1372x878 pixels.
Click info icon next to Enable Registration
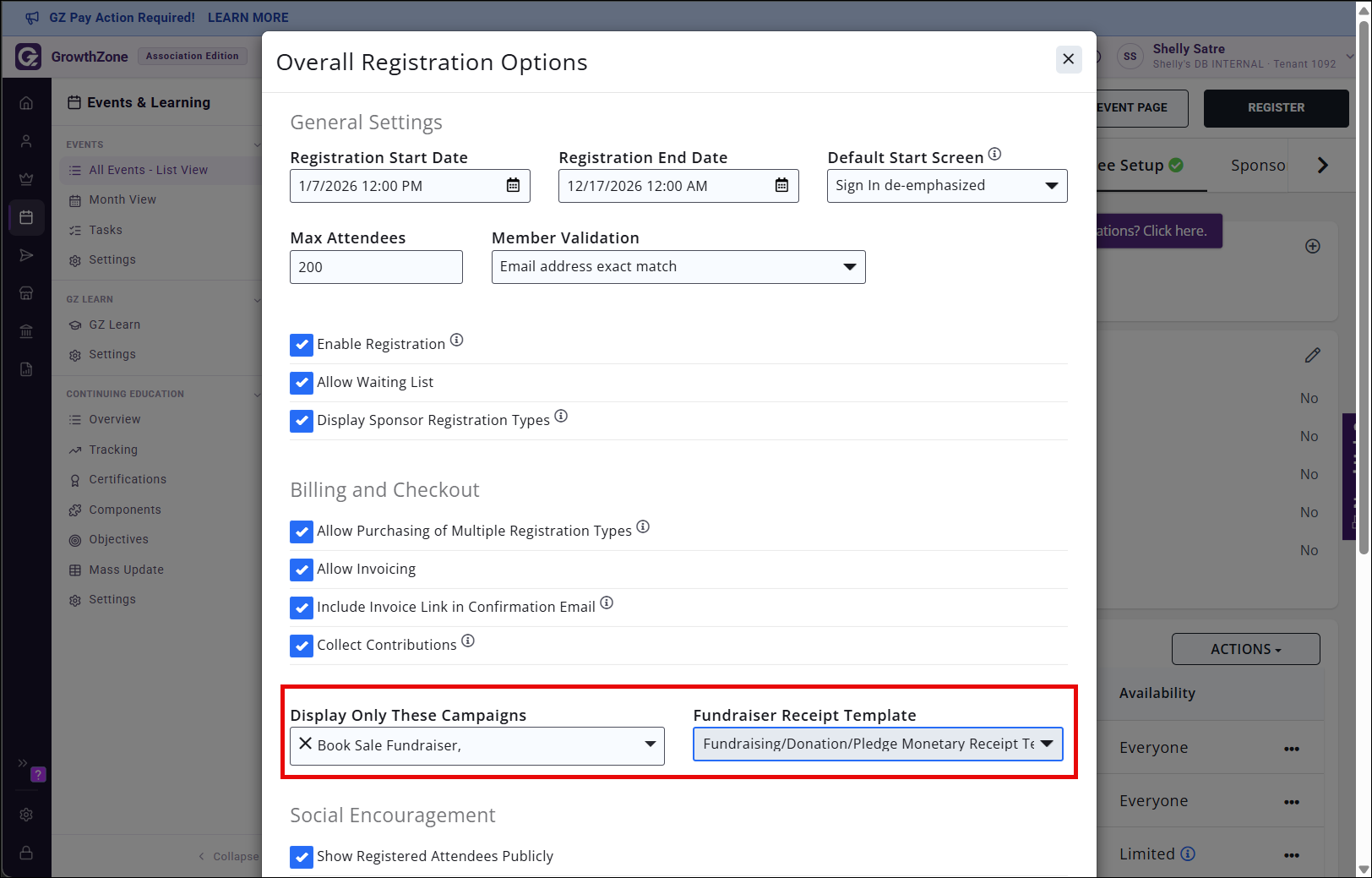(x=456, y=341)
